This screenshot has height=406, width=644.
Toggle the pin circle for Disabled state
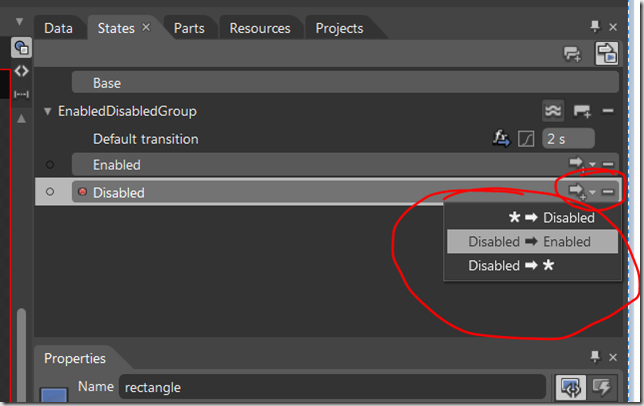point(50,192)
